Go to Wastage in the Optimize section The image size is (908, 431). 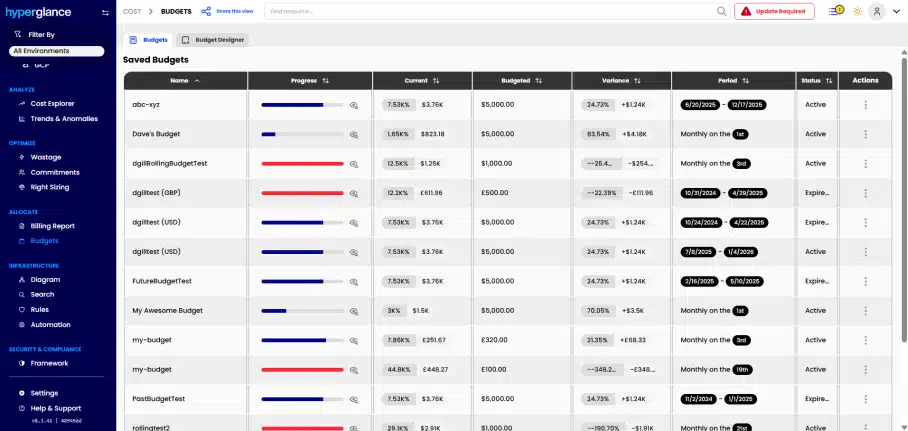[47, 157]
